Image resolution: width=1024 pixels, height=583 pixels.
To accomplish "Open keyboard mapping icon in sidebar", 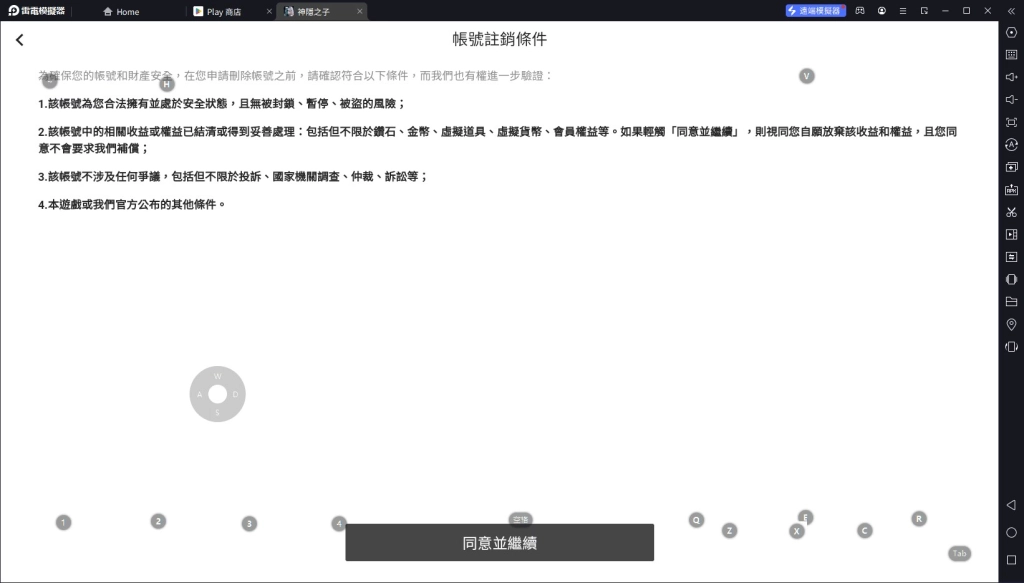I will tap(1011, 55).
